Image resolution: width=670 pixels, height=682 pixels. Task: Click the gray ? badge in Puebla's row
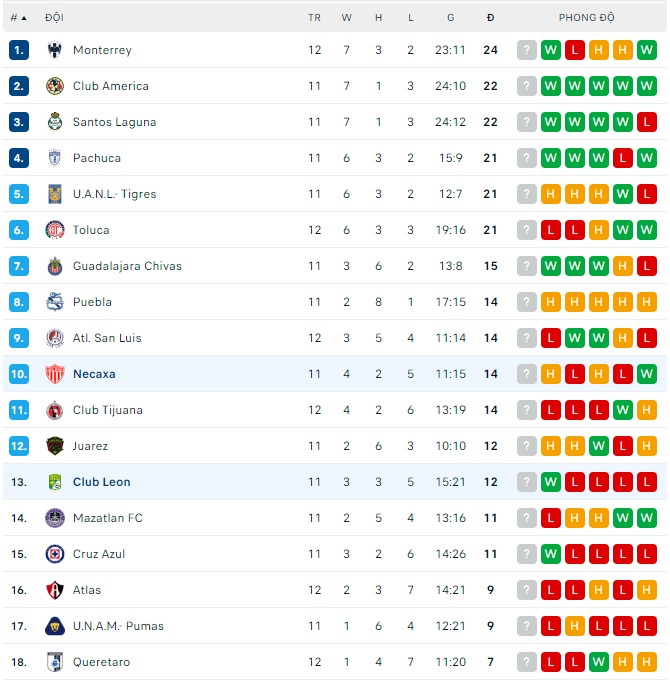(527, 302)
